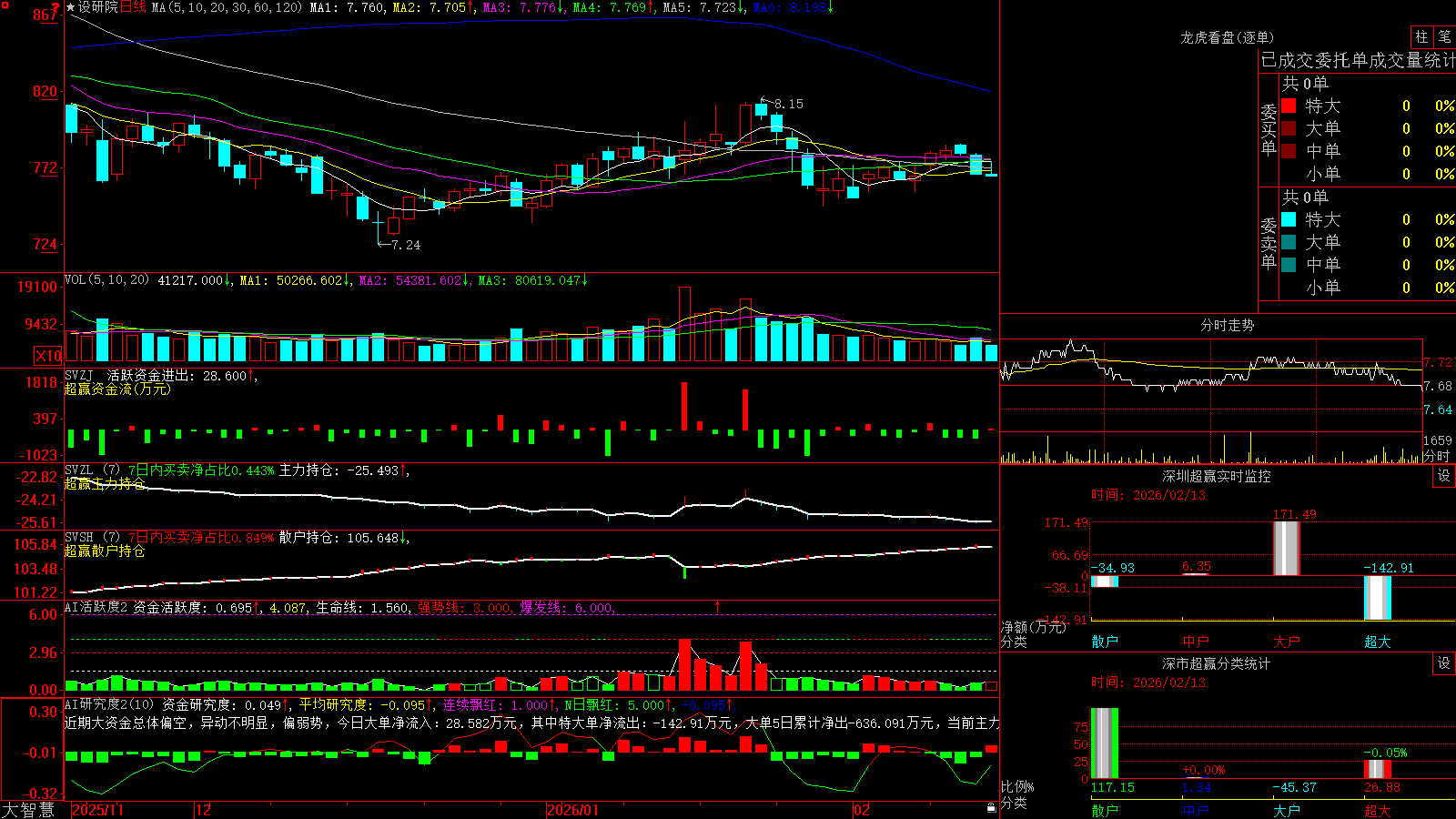The image size is (1456, 819).
Task: Click the MA1: 7.760 value in the header
Action: coord(347,7)
